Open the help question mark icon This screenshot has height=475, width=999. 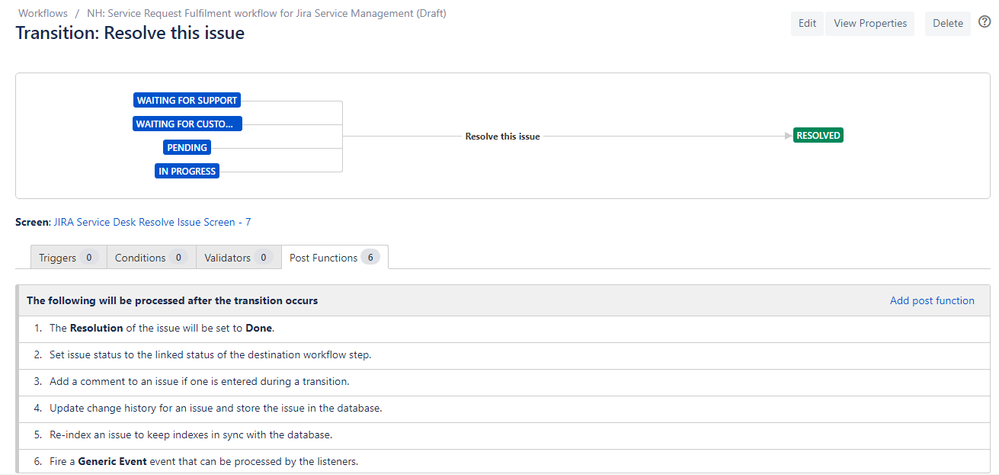point(984,22)
